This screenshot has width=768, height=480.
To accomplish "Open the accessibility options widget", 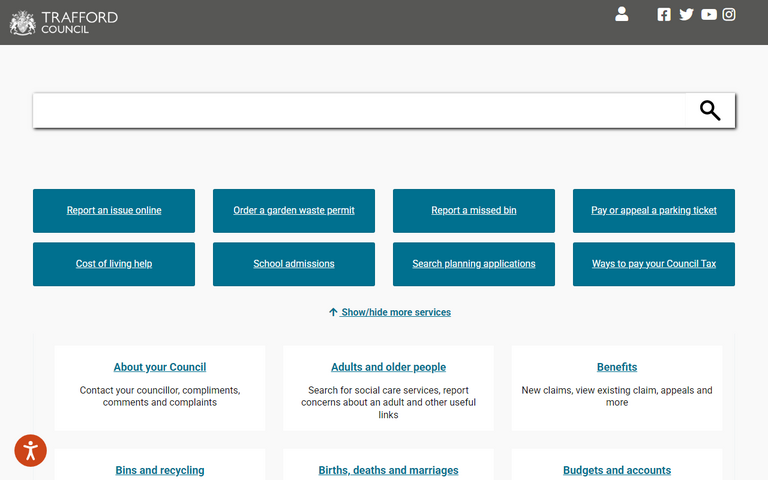I will click(30, 450).
